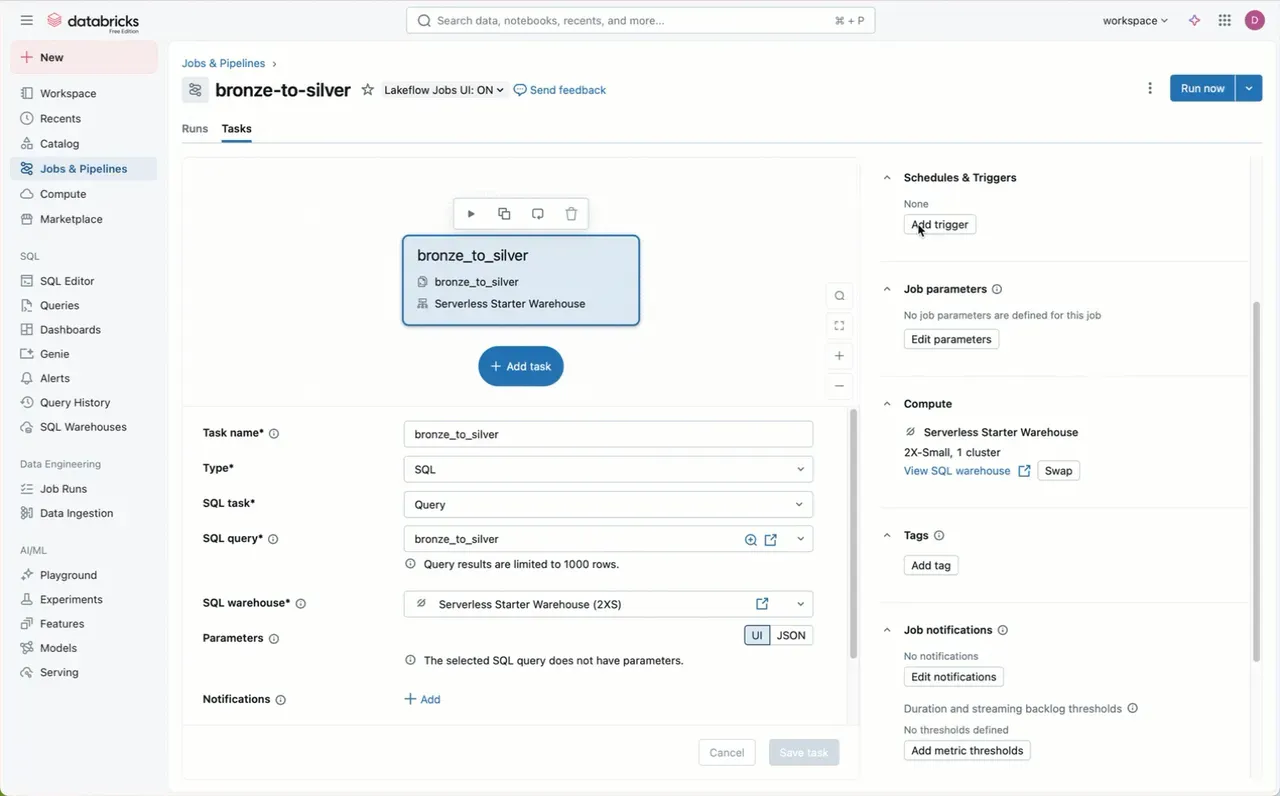Collapse the Schedules & Triggers section
This screenshot has width=1280, height=796.
(x=887, y=178)
